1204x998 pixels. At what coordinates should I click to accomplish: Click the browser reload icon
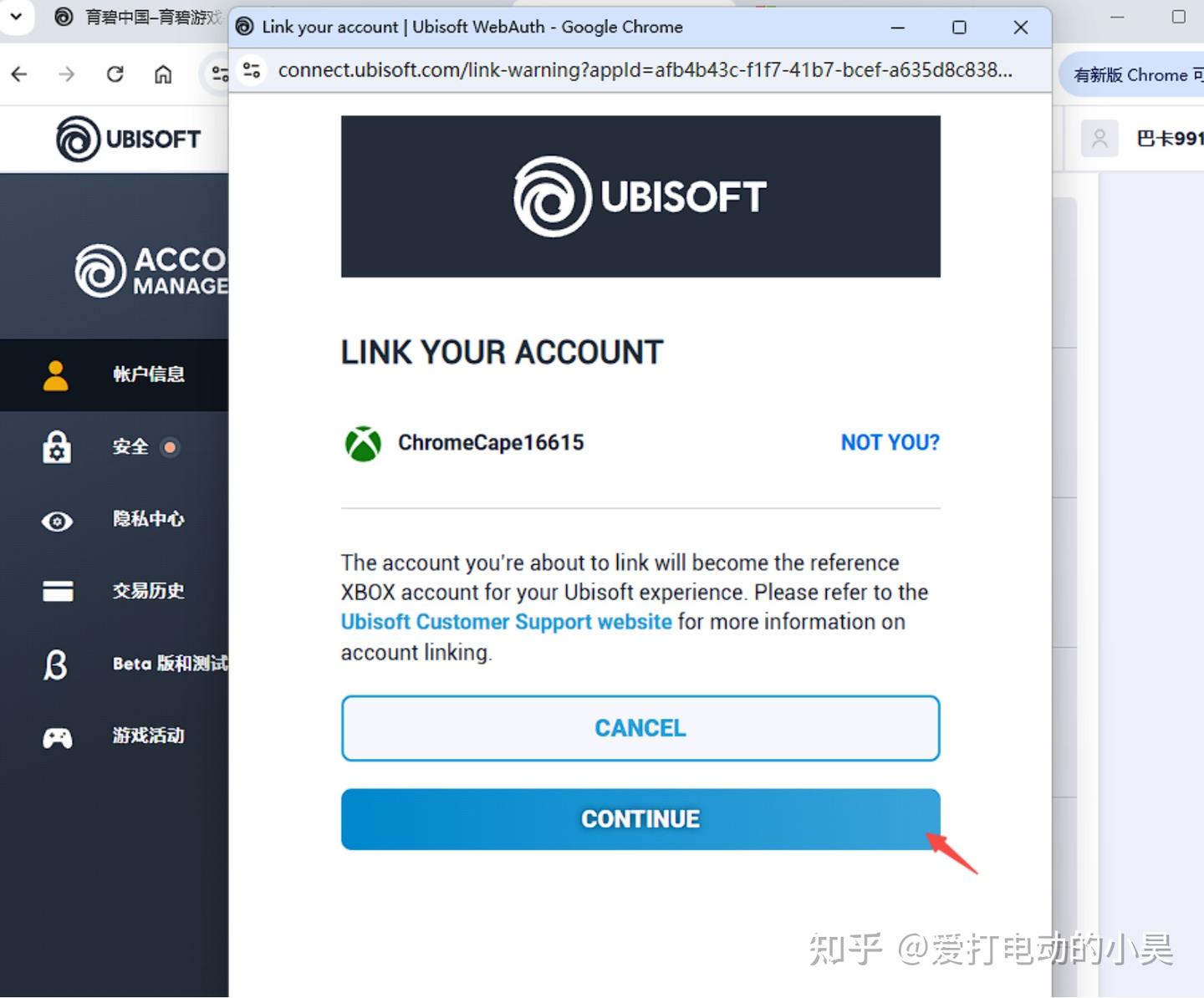[115, 74]
